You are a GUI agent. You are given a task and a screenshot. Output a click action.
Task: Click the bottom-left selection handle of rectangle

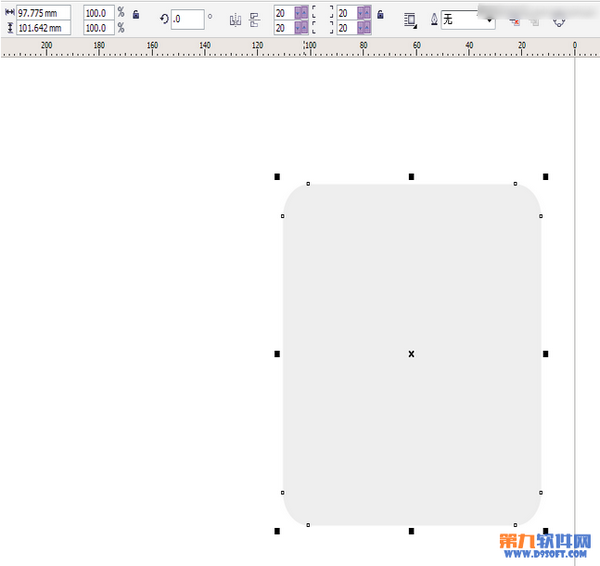277,531
